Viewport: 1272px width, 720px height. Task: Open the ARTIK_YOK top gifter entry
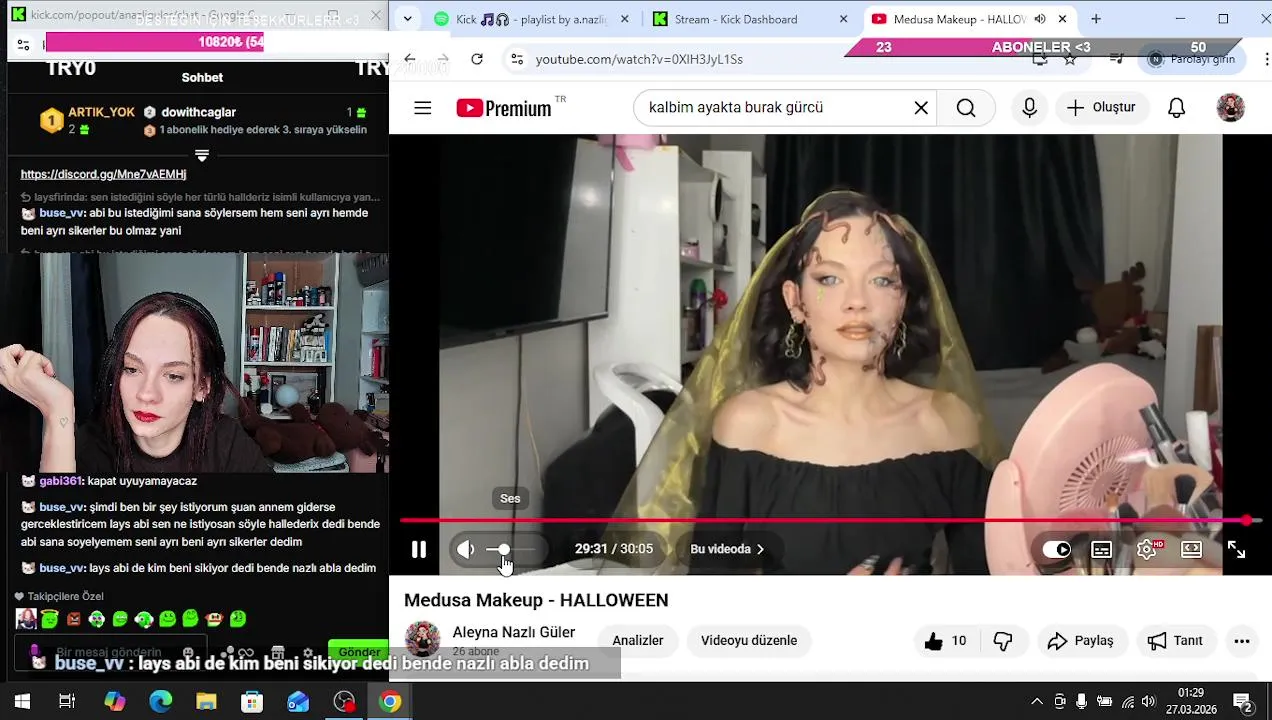[87, 120]
